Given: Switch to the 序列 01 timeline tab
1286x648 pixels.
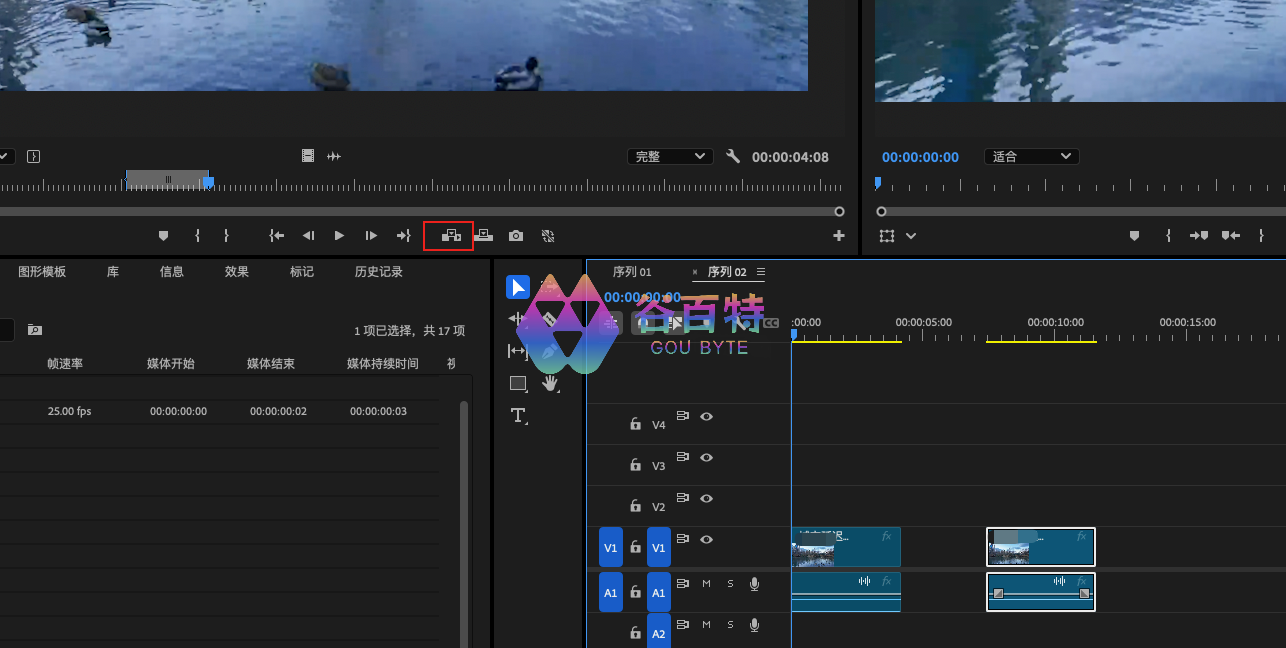Looking at the screenshot, I should pyautogui.click(x=632, y=272).
